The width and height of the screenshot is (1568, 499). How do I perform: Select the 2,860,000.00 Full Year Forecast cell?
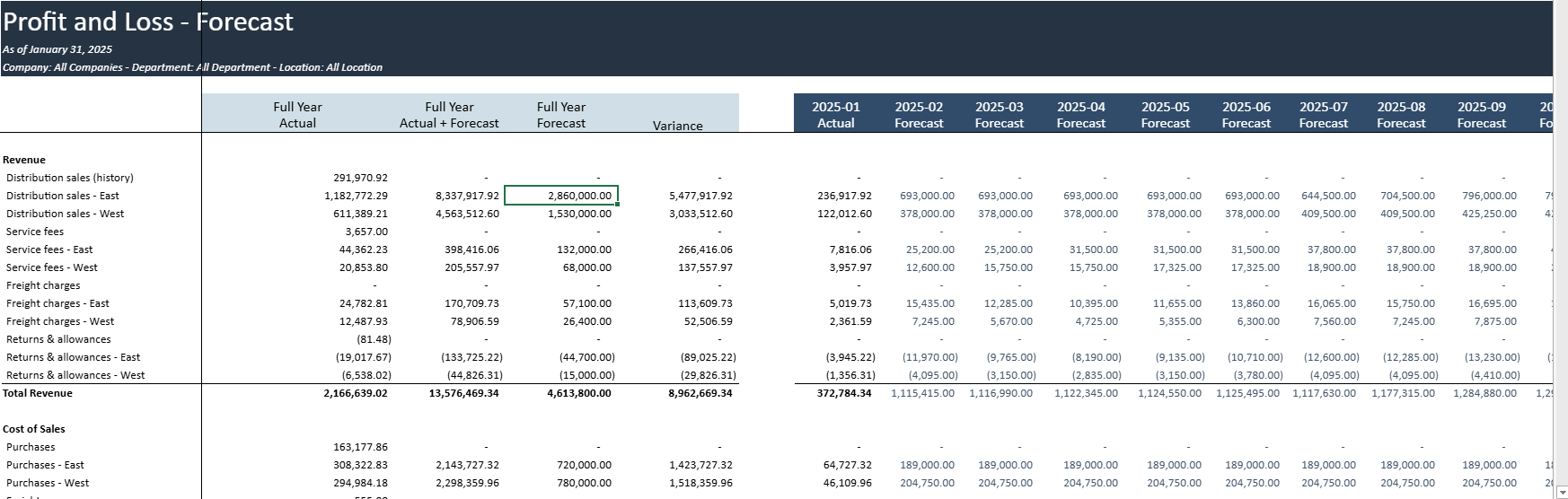[x=561, y=196]
